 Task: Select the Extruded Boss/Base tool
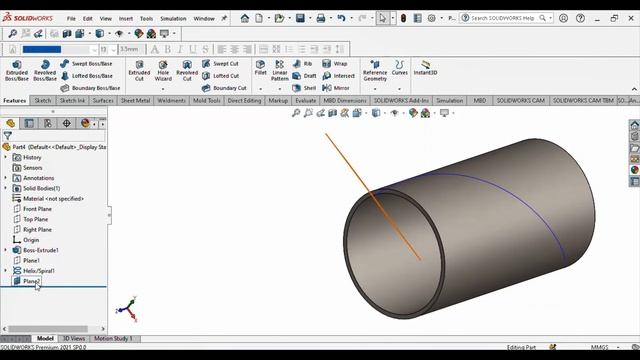tap(17, 70)
